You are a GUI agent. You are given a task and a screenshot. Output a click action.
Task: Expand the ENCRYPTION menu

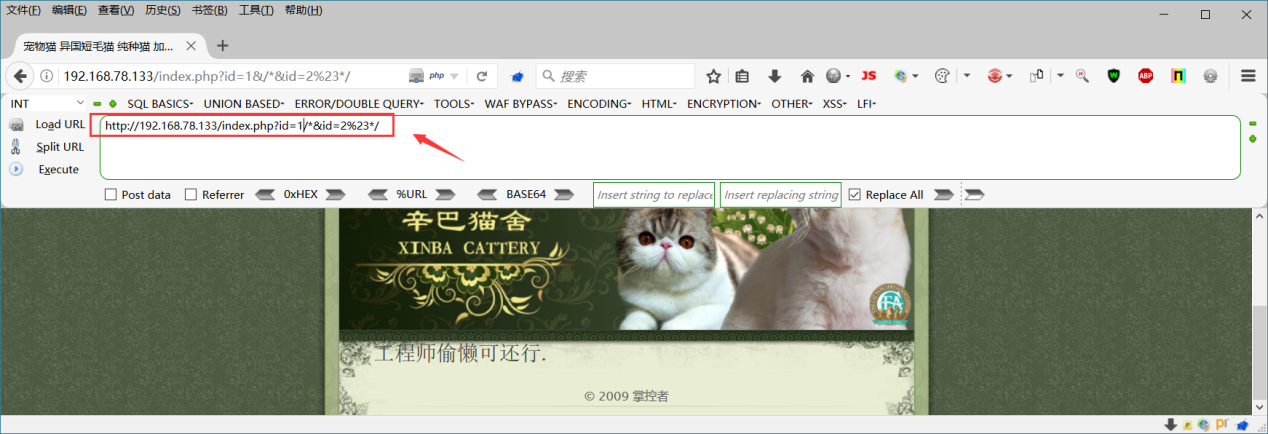click(x=723, y=103)
